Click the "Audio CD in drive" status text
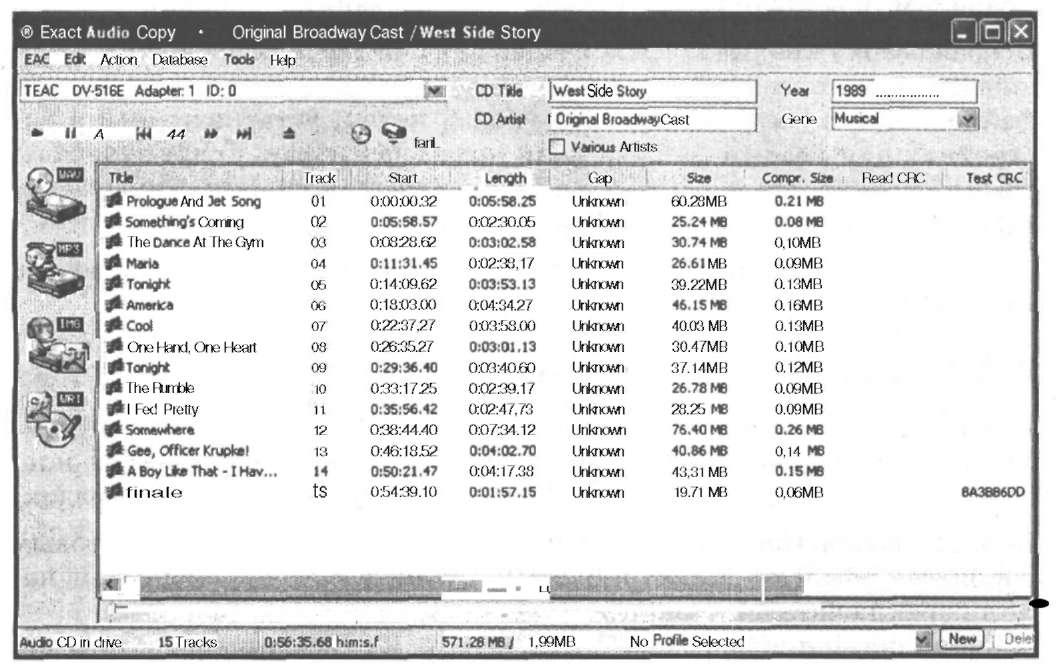Screen dimensions: 1056x669 [71, 642]
